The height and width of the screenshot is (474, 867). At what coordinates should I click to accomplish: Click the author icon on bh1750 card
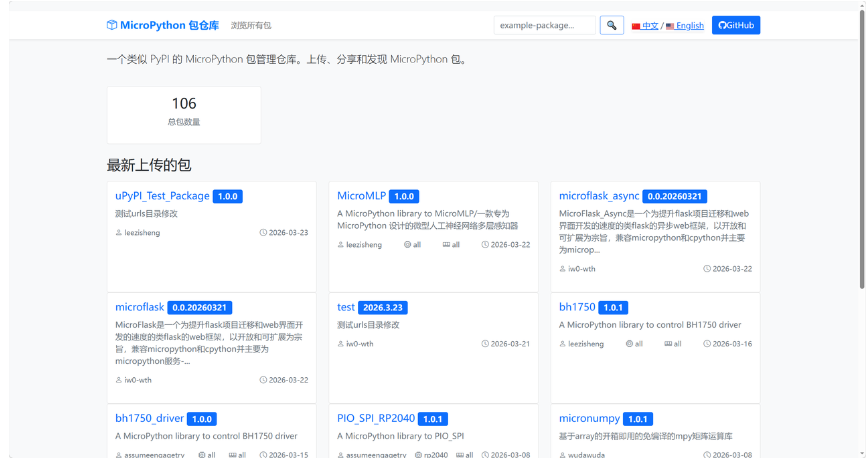[x=562, y=344]
